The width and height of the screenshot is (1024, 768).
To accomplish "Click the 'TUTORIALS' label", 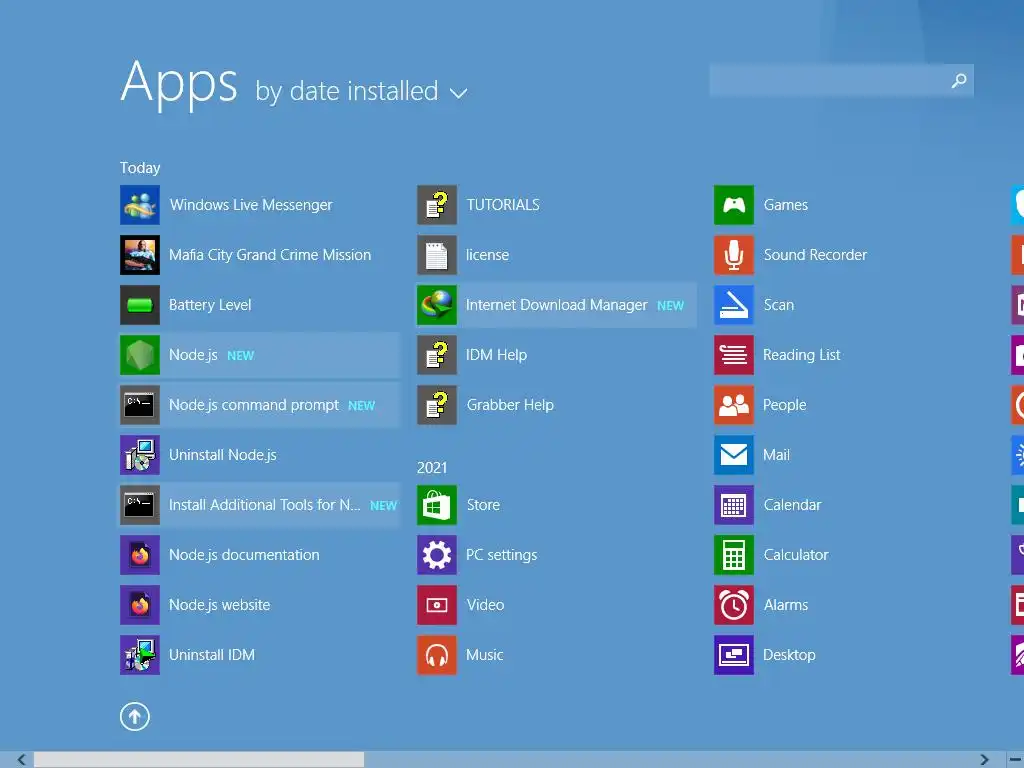I will [x=503, y=205].
